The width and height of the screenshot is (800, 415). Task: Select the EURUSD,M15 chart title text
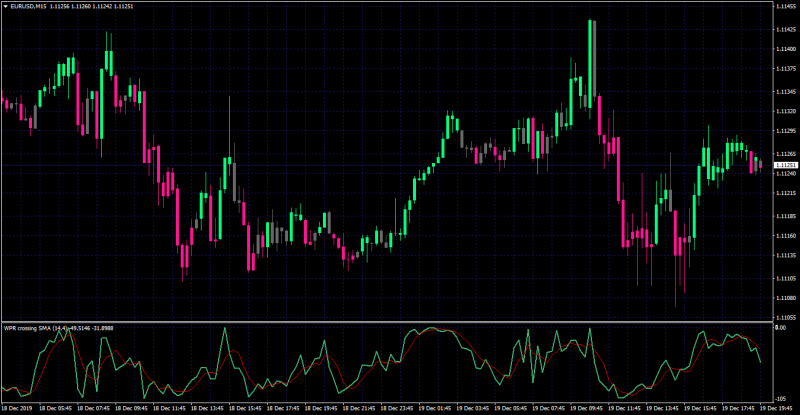coord(28,7)
